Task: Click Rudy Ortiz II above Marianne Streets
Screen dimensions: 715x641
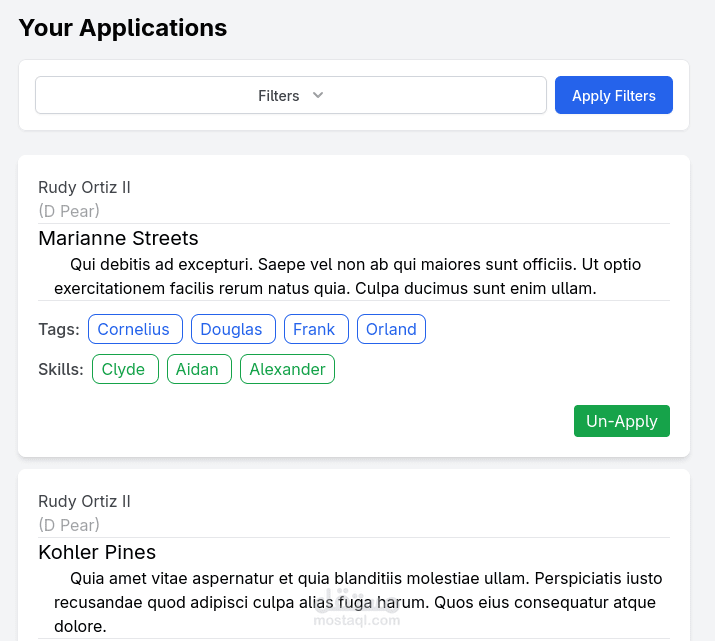Action: 84,187
